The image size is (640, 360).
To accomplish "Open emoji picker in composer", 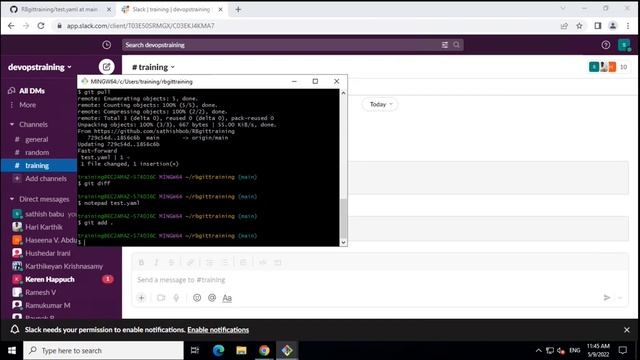I will click(197, 298).
